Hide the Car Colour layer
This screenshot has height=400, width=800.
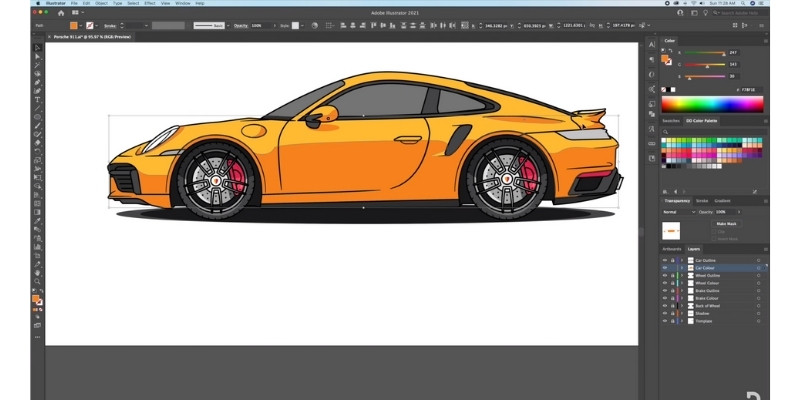664,268
